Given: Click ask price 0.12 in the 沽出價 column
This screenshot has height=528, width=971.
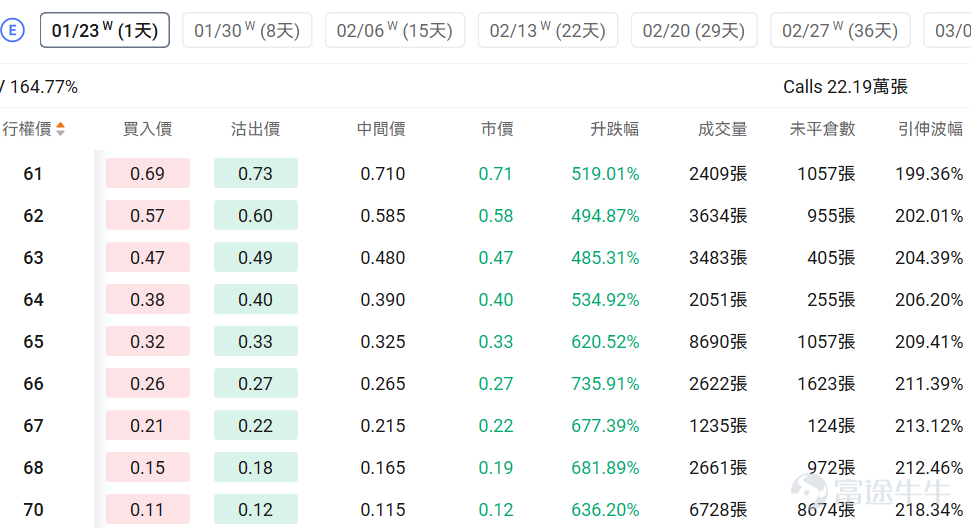Looking at the screenshot, I should [256, 509].
